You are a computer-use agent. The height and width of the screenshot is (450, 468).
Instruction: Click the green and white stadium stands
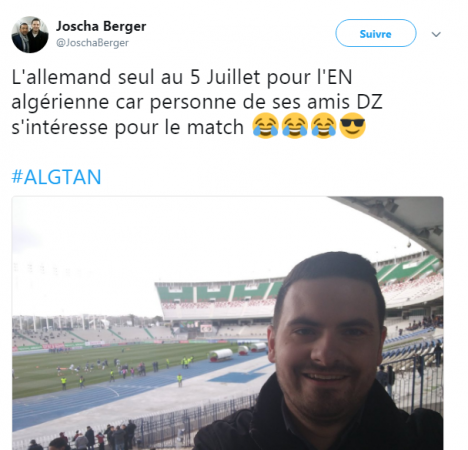pos(217,300)
